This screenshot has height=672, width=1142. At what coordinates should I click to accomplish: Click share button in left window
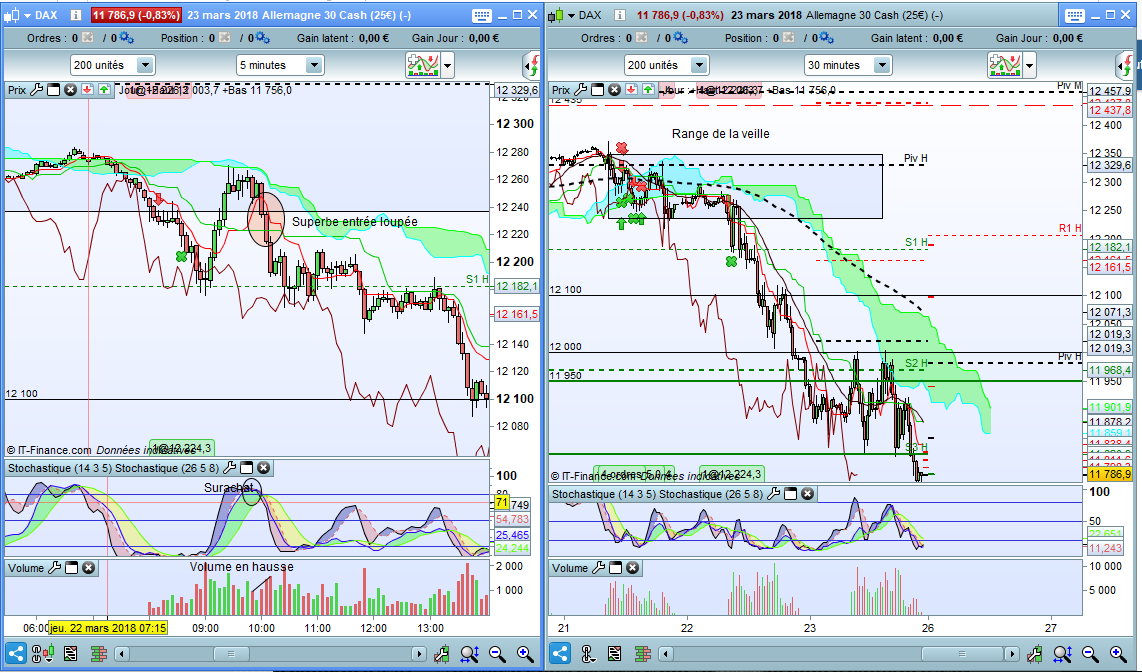[x=15, y=653]
